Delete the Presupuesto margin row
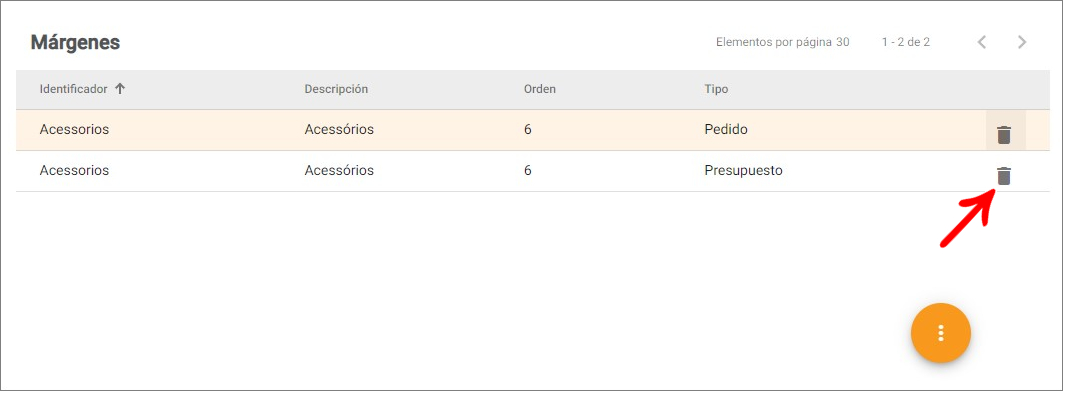This screenshot has width=1066, height=394. (x=1003, y=176)
